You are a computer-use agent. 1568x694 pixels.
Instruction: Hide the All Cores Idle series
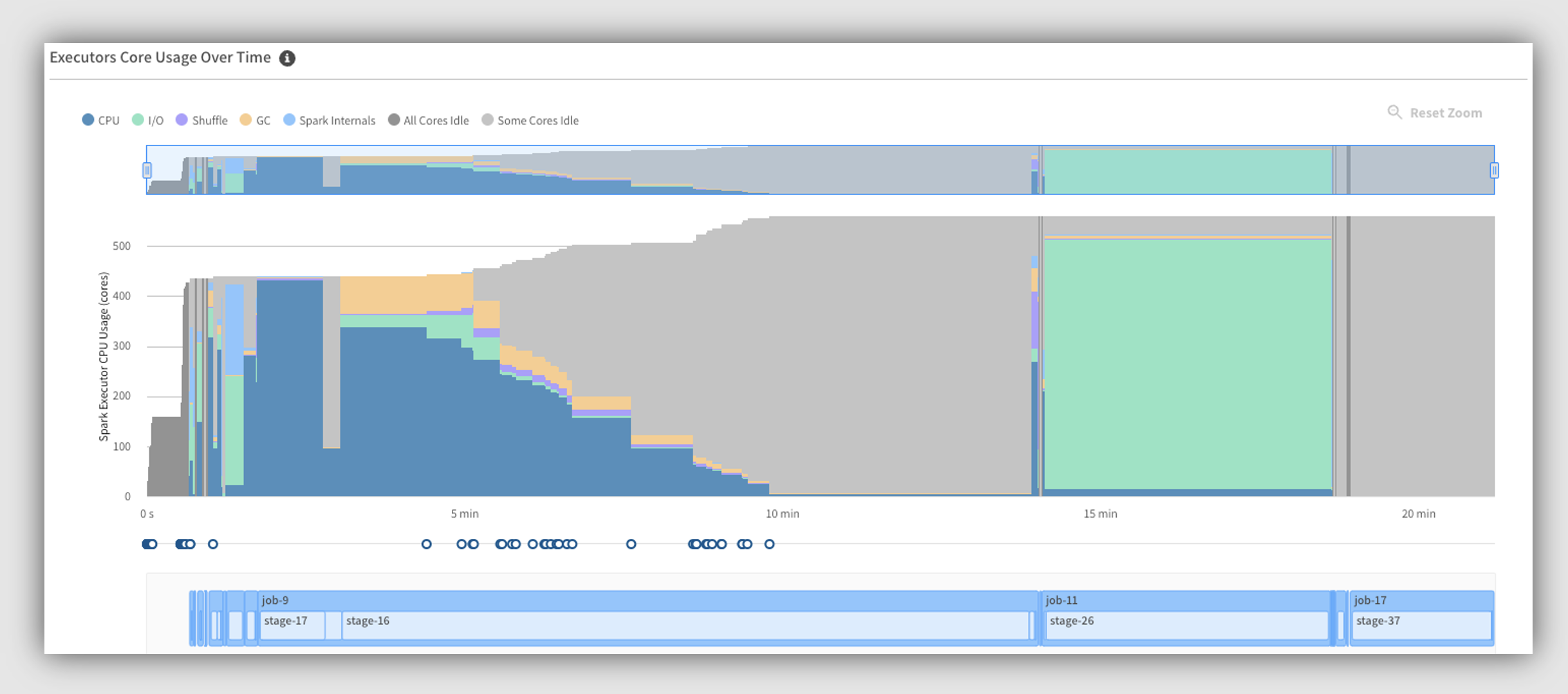click(428, 120)
